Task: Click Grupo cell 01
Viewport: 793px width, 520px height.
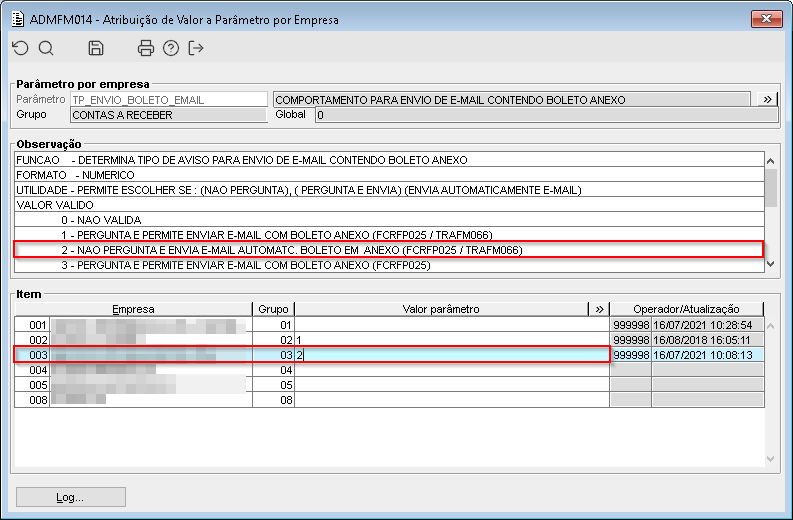Action: (x=273, y=325)
